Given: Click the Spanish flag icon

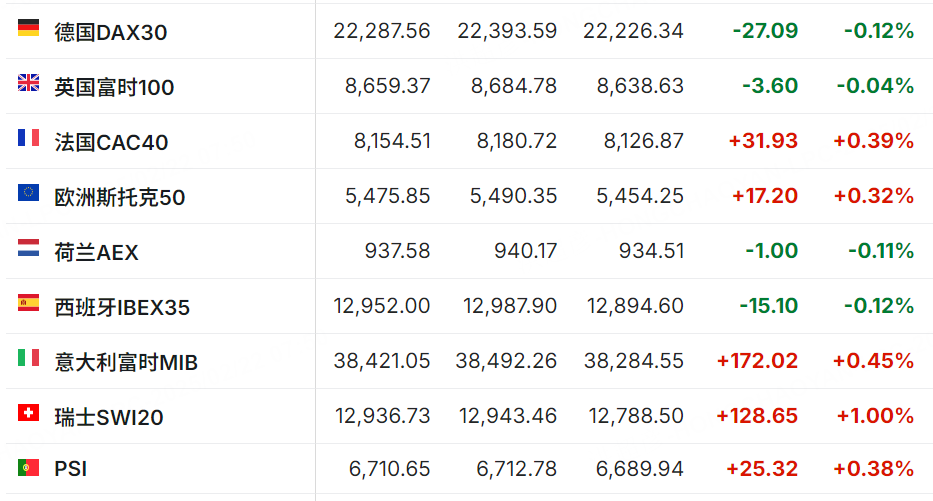Looking at the screenshot, I should point(28,303).
